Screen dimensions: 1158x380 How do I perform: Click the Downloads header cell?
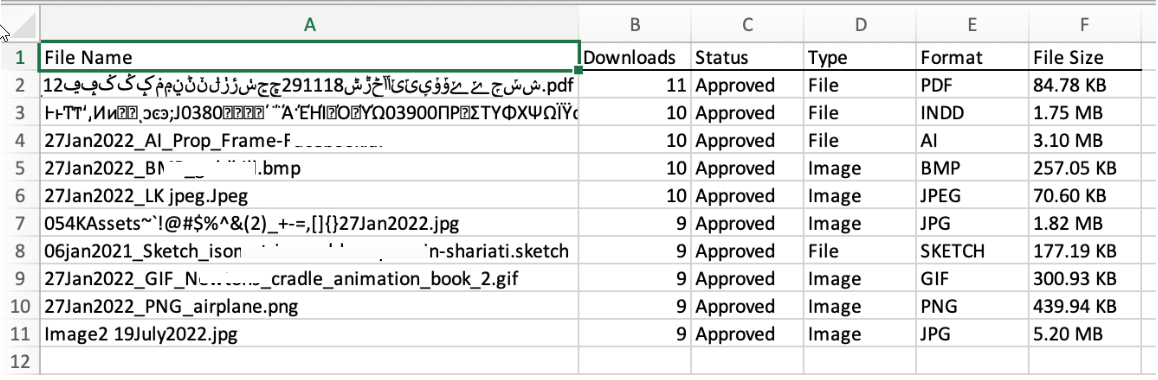pyautogui.click(x=635, y=57)
